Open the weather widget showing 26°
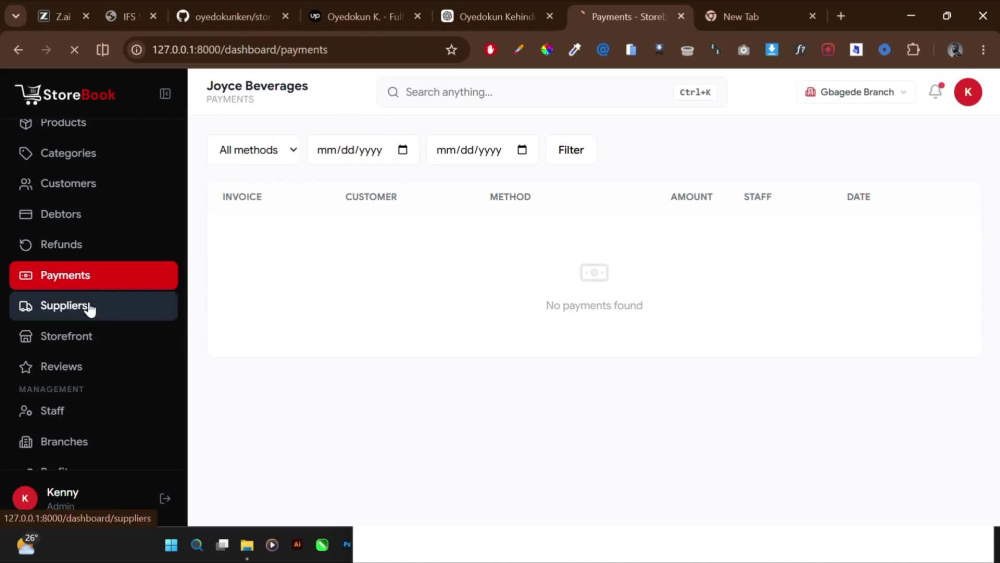The image size is (1000, 563). click(x=27, y=544)
